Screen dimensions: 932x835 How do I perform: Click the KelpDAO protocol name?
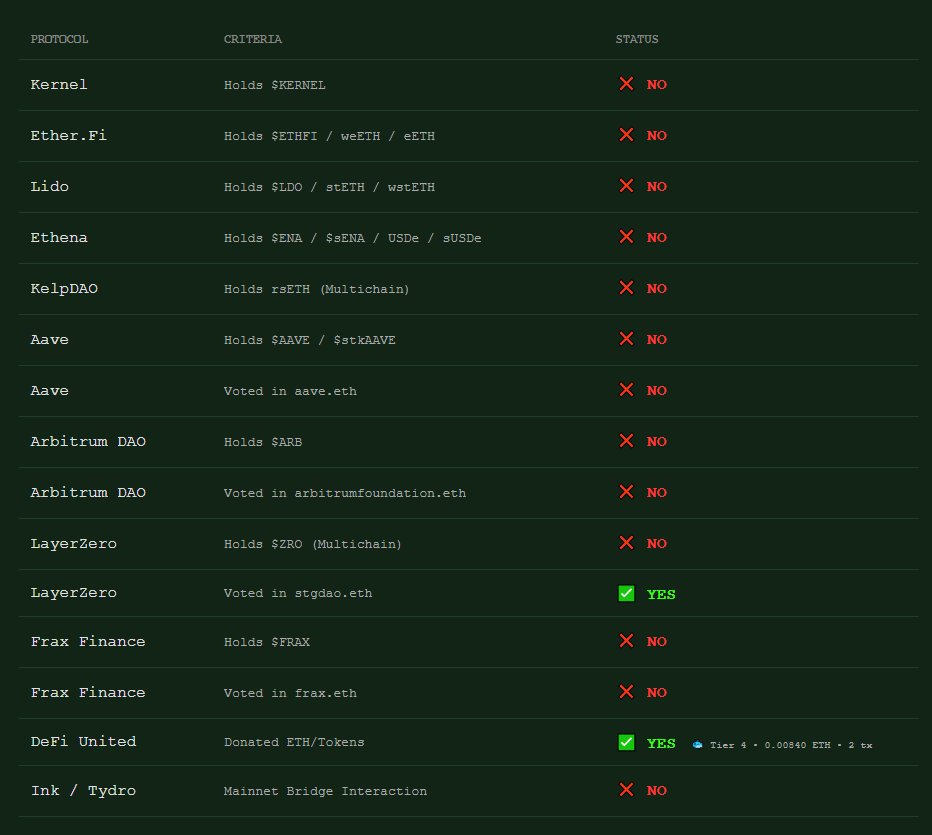(64, 289)
